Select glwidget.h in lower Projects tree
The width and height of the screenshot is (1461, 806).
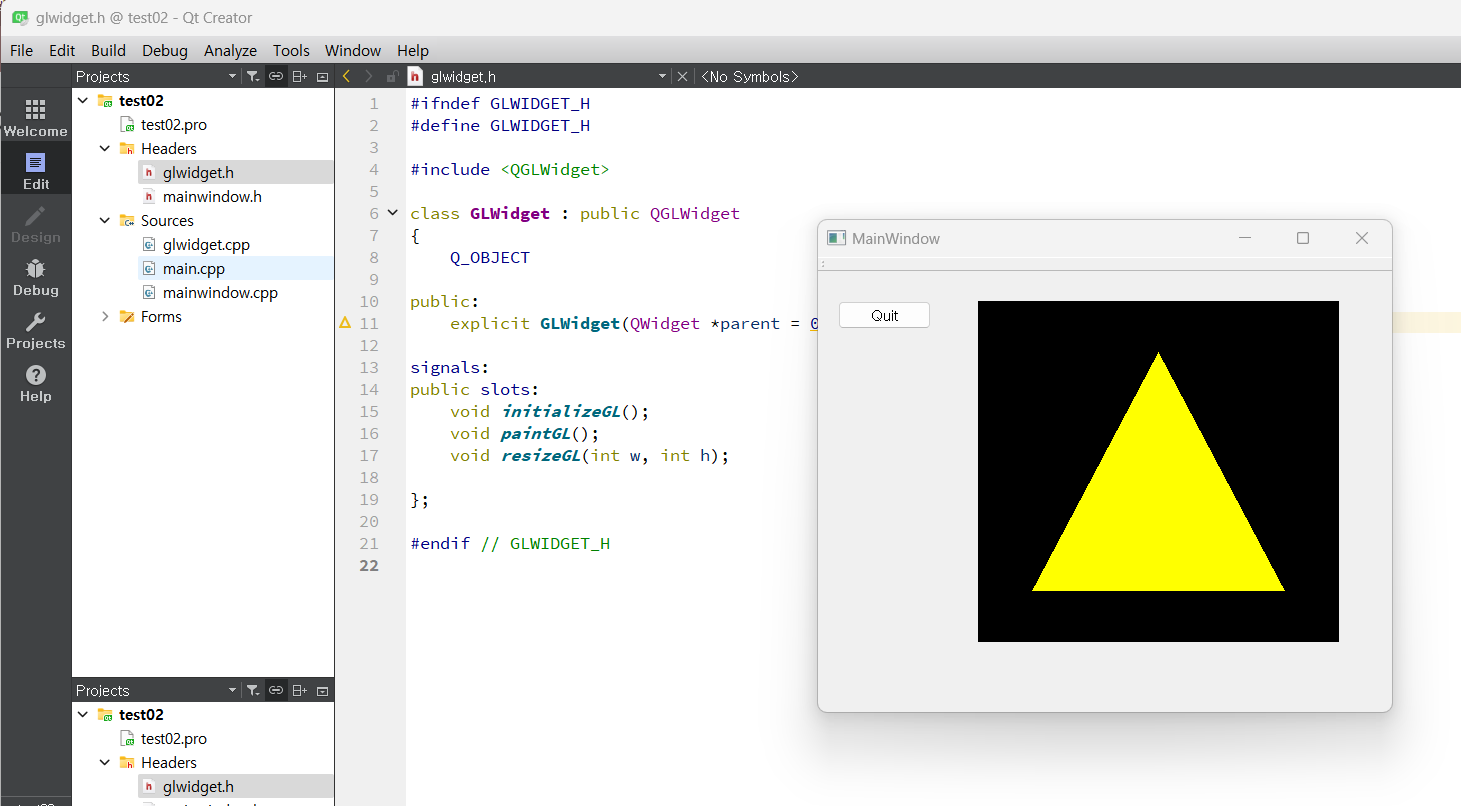pyautogui.click(x=198, y=786)
